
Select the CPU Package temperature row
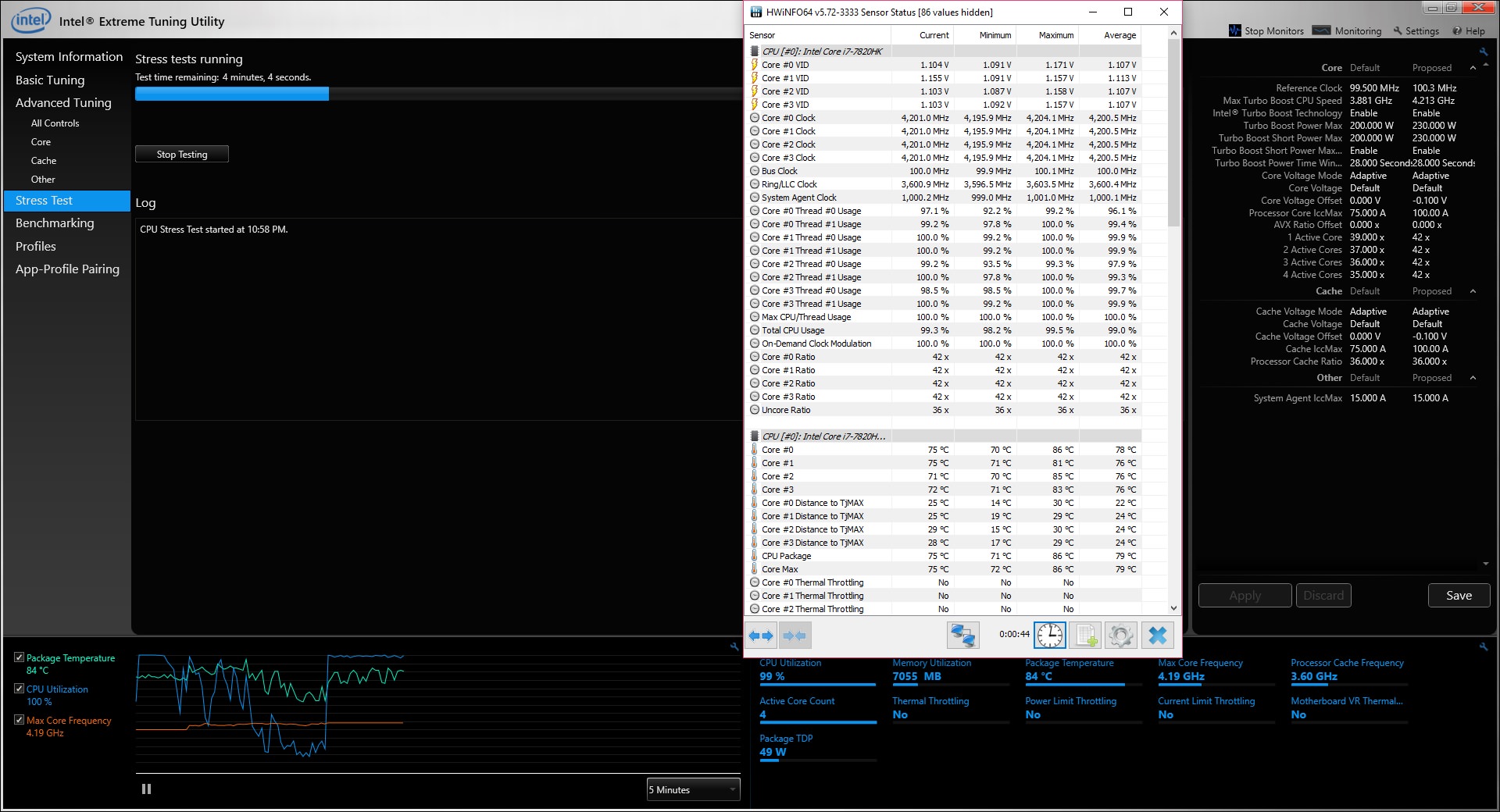(x=944, y=556)
